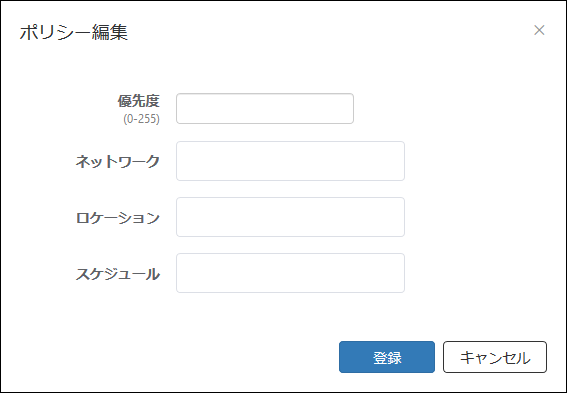
Task: Click inside the スケジュール field
Action: tap(290, 273)
